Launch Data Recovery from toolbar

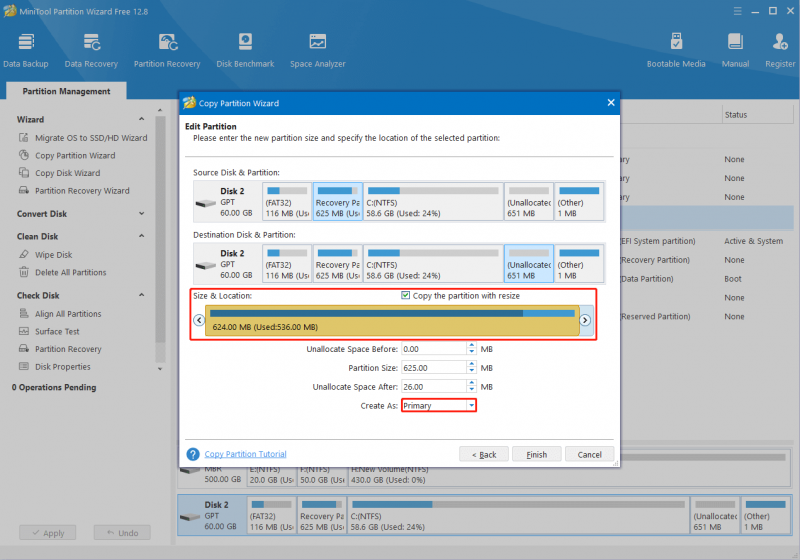pyautogui.click(x=91, y=50)
